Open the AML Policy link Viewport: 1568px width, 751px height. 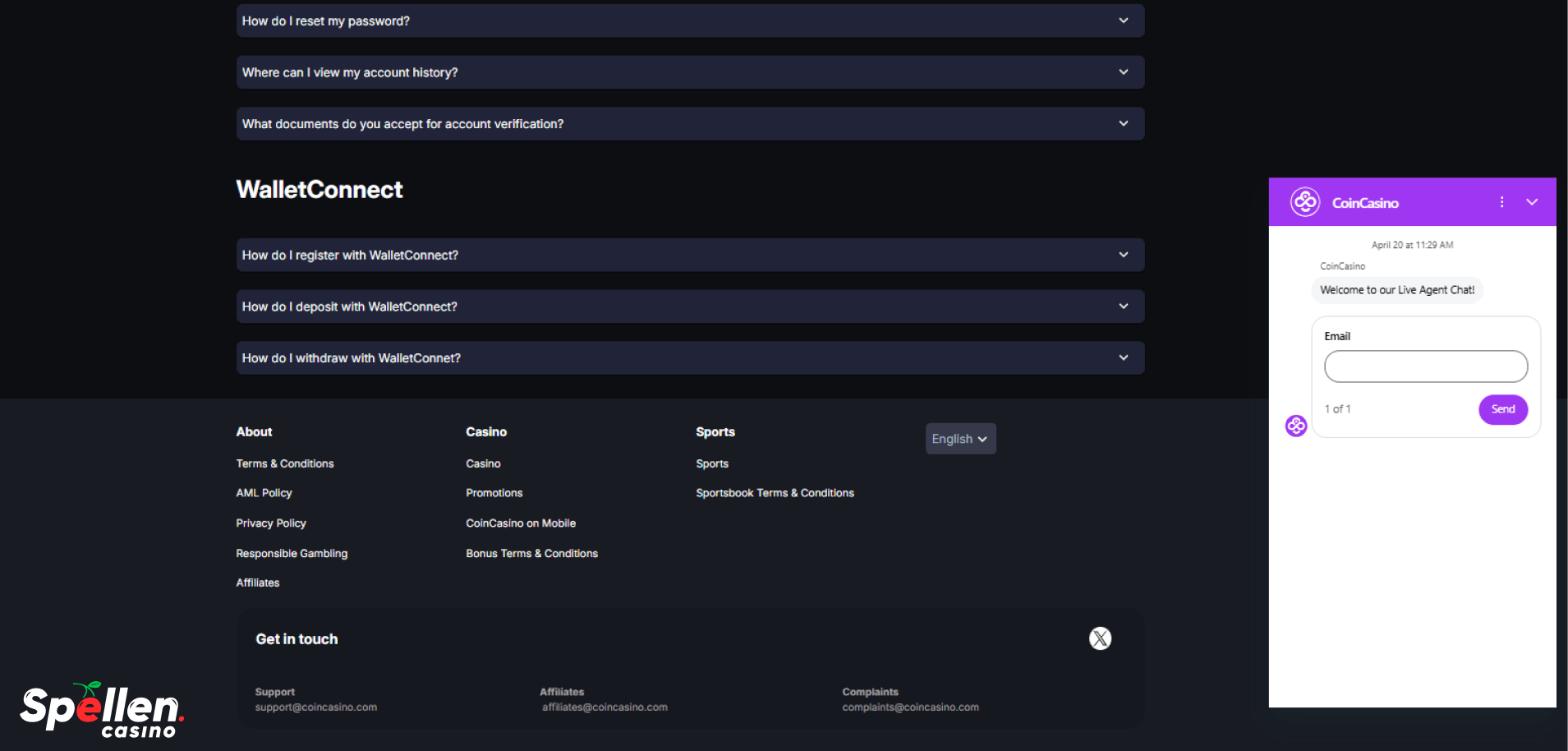click(264, 493)
